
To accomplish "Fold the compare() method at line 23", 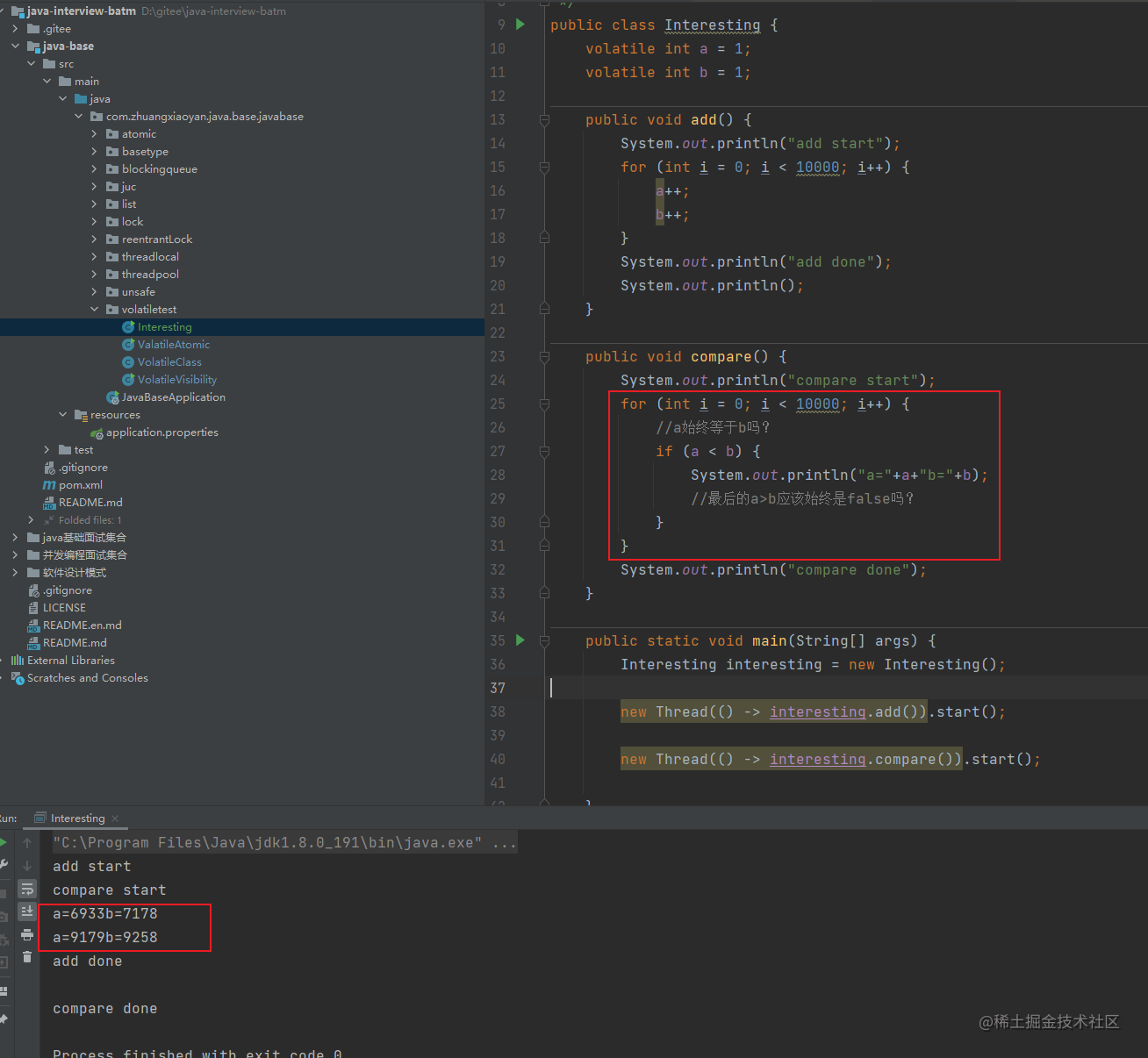I will (544, 357).
